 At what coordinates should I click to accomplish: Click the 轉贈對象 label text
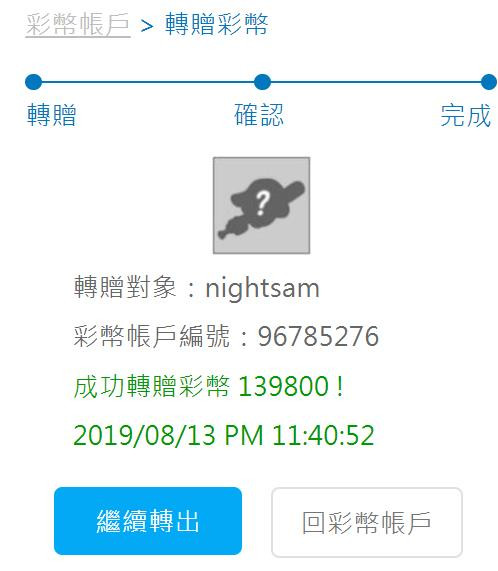(125, 287)
